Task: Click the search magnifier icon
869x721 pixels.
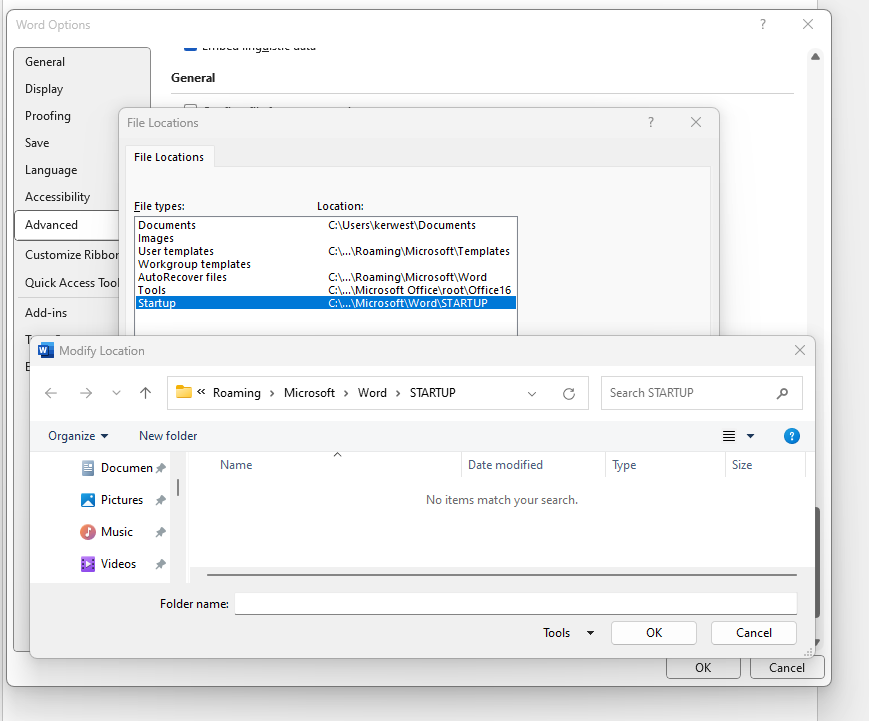Action: (782, 393)
